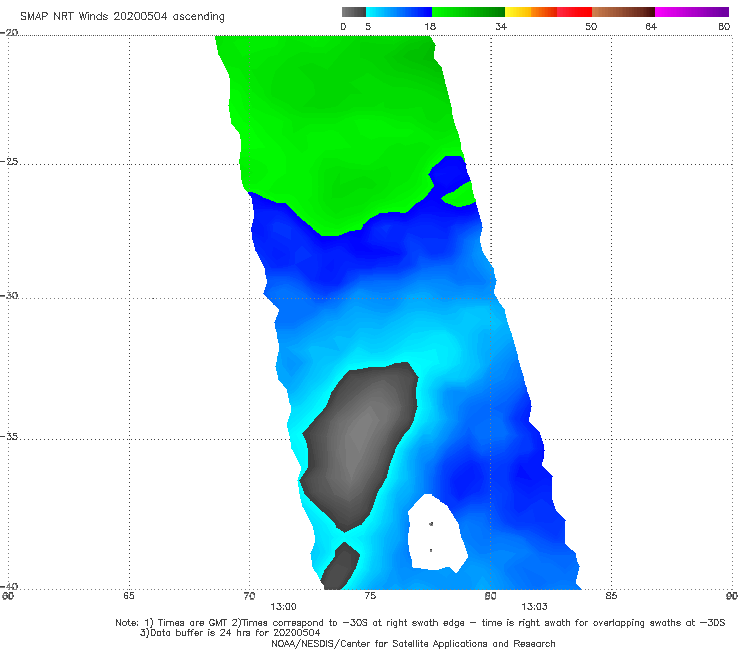
Task: Click the "-25" latitude axis label
Action: (9, 162)
